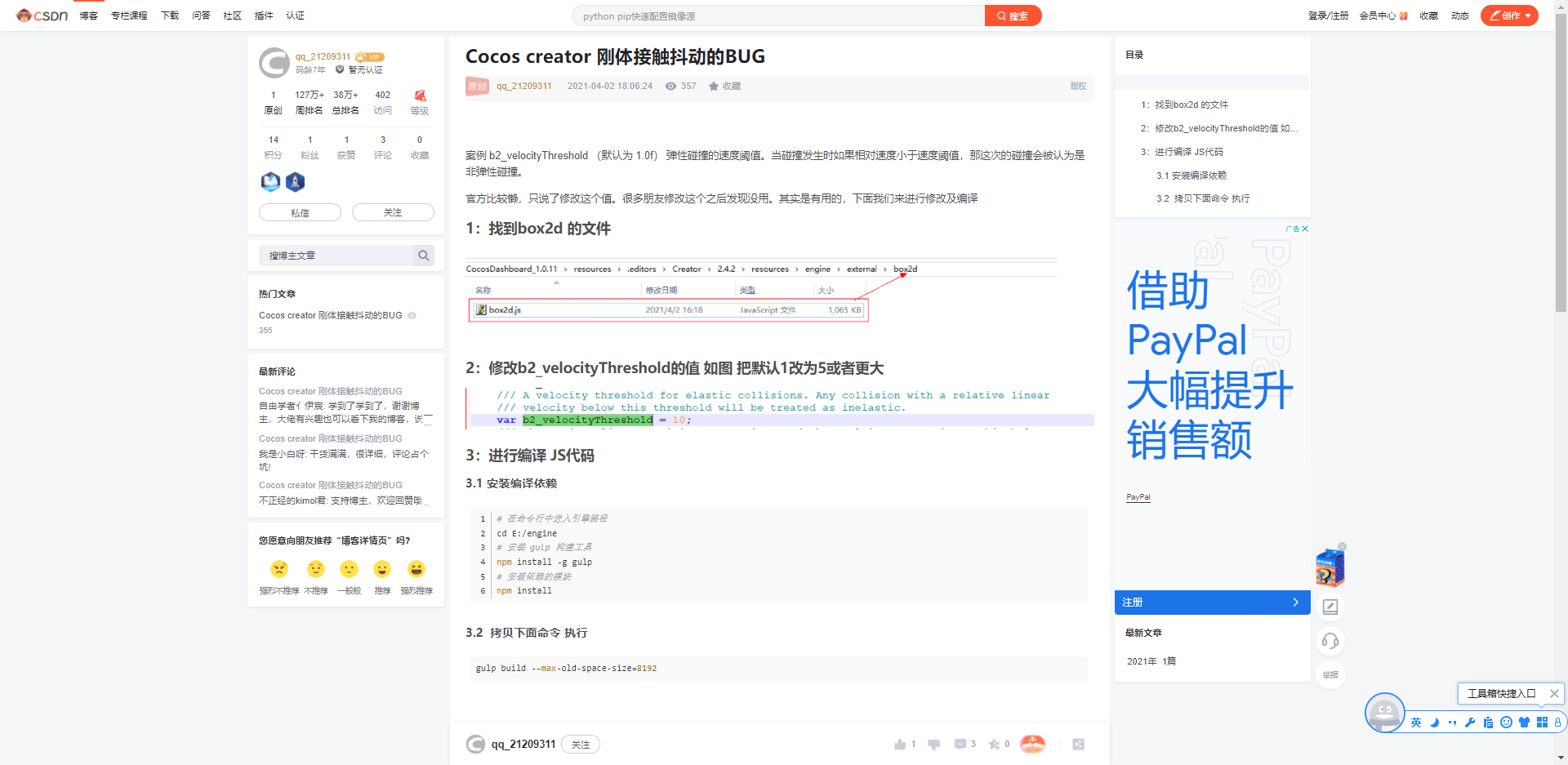Open hot article Cocos creator 刚体接触抖动的BUG
The image size is (1568, 765).
coord(331,315)
